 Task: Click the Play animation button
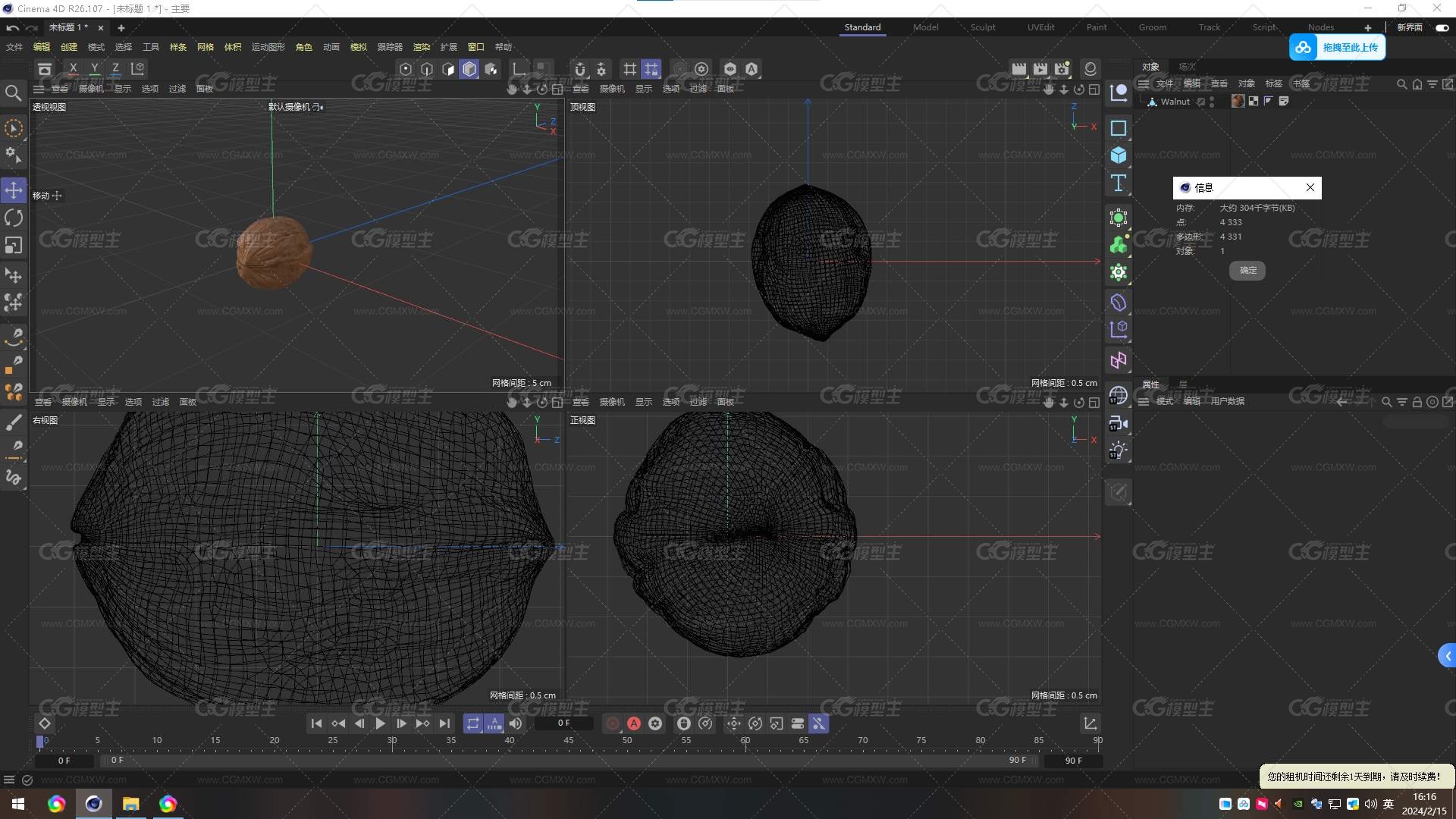pos(379,723)
